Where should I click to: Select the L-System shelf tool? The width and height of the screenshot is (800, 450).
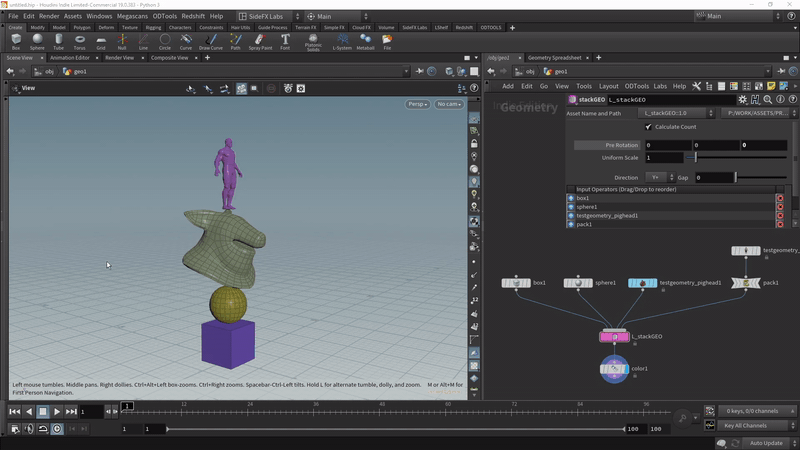pyautogui.click(x=342, y=41)
